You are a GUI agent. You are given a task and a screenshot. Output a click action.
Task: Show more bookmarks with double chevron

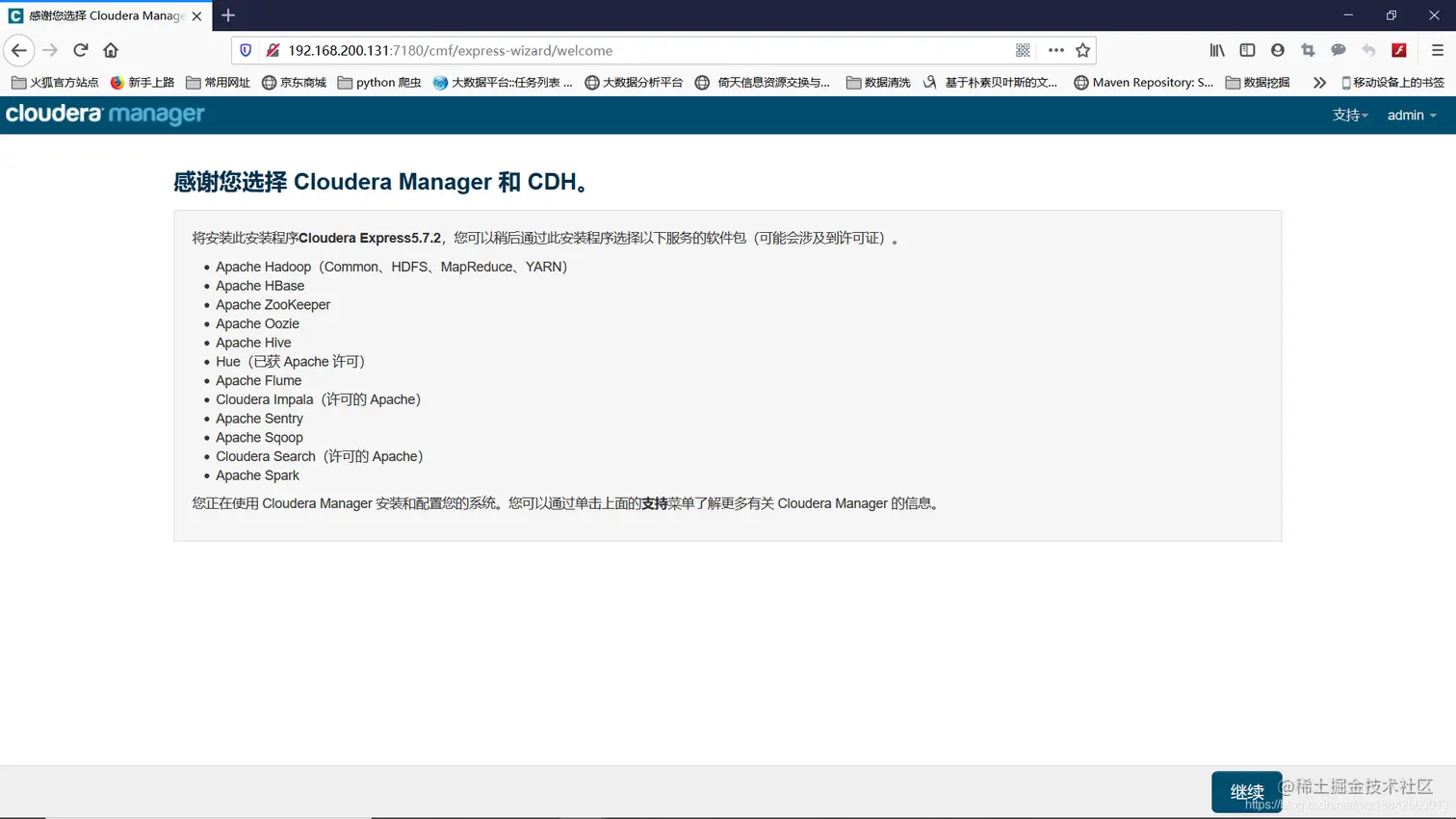[x=1319, y=83]
